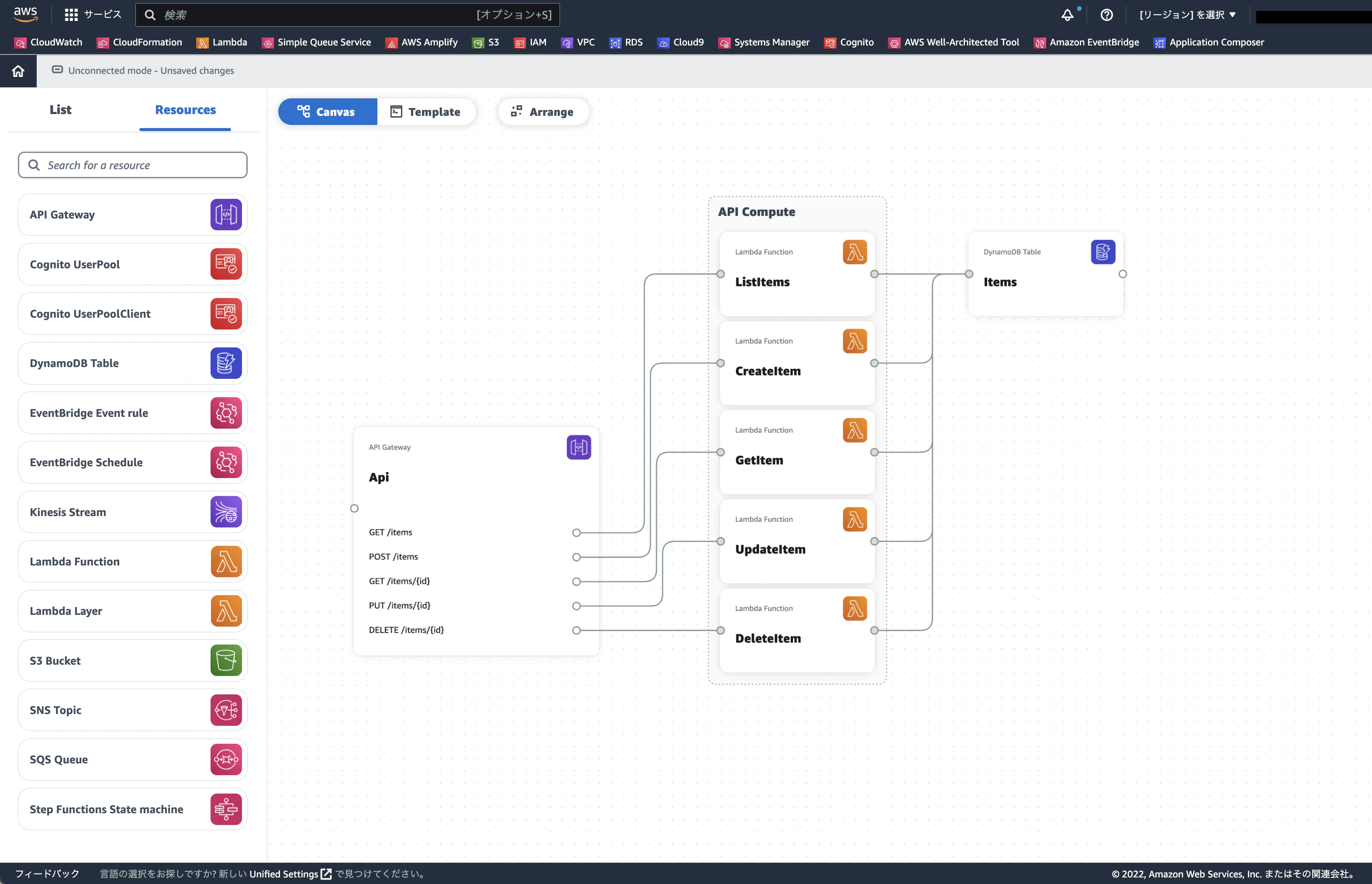
Task: Open the Amazon EventBridge shortcut
Action: 1086,42
